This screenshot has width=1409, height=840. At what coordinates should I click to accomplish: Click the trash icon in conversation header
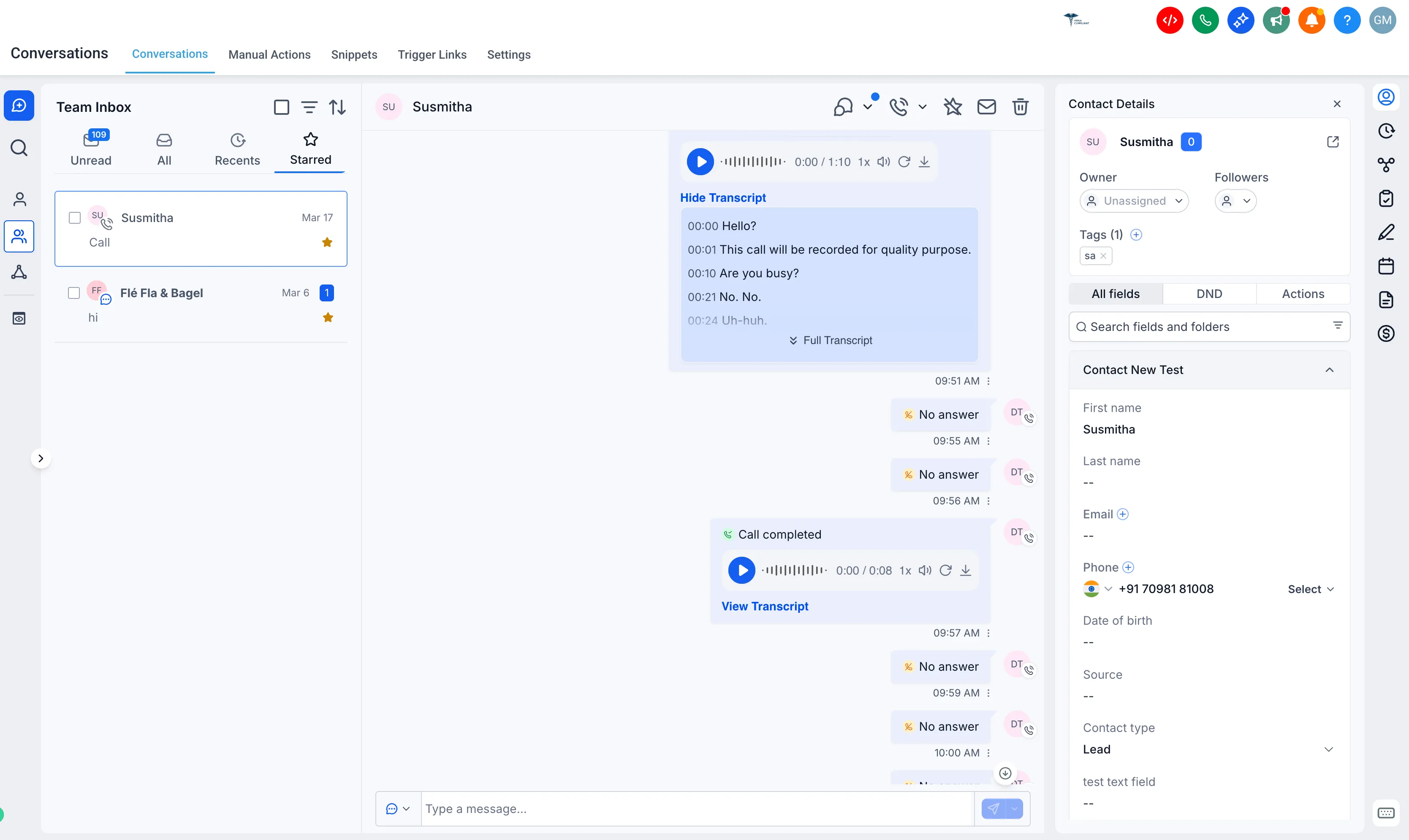[1020, 106]
